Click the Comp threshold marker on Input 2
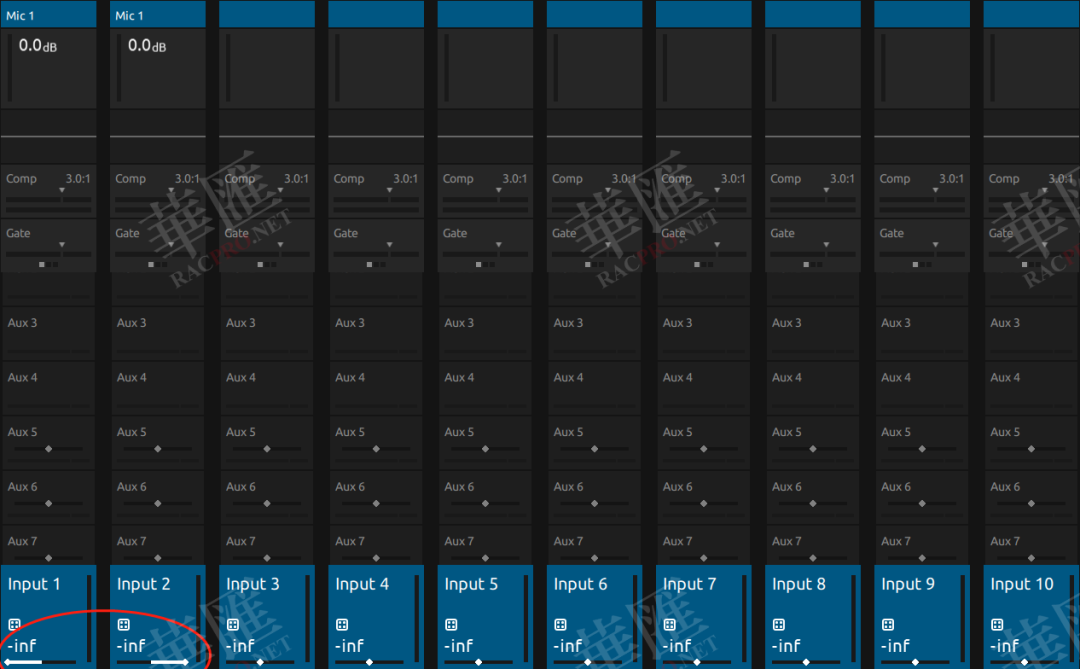This screenshot has width=1080, height=669. coord(171,190)
